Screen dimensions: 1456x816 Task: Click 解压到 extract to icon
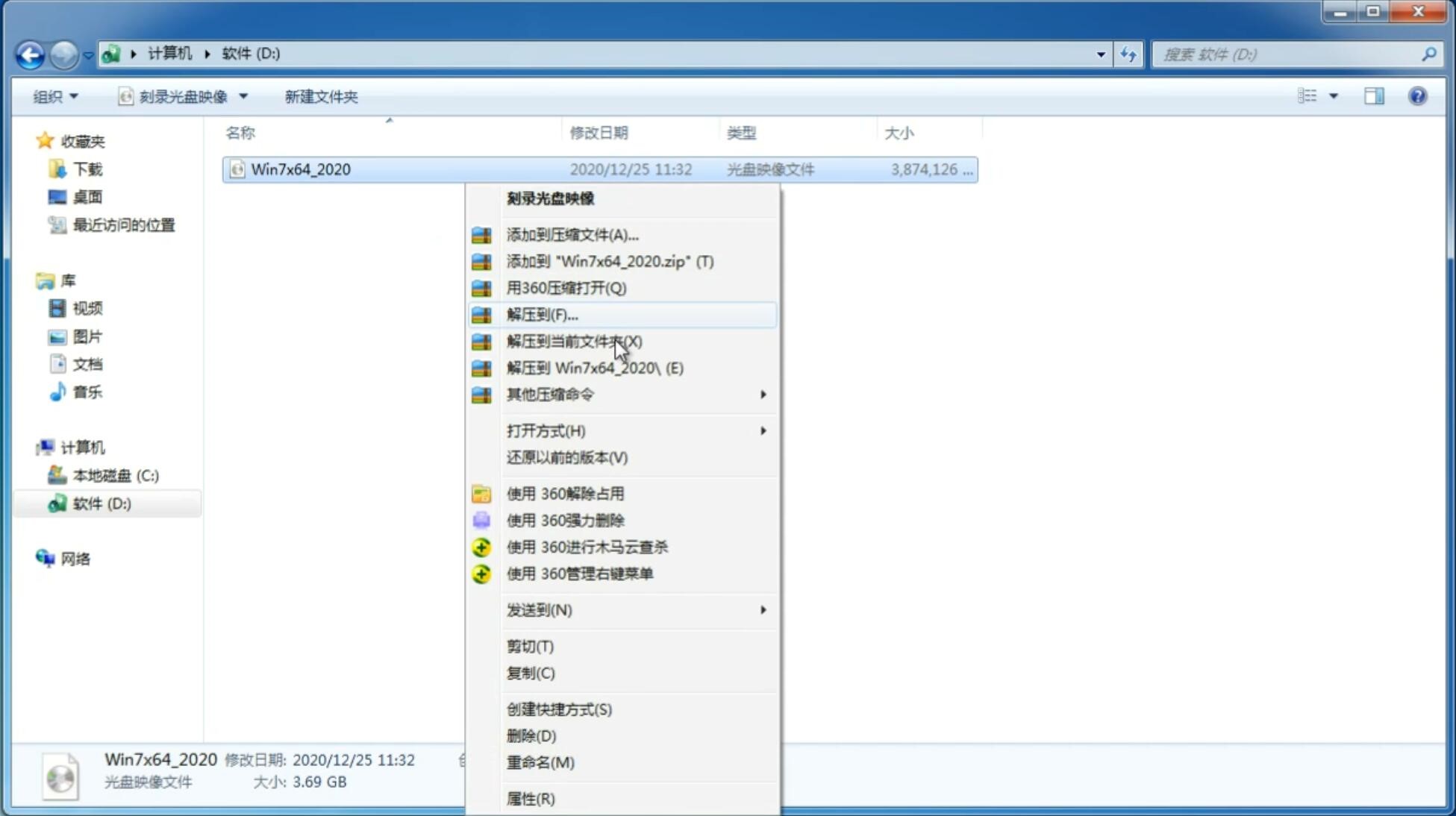tap(480, 314)
